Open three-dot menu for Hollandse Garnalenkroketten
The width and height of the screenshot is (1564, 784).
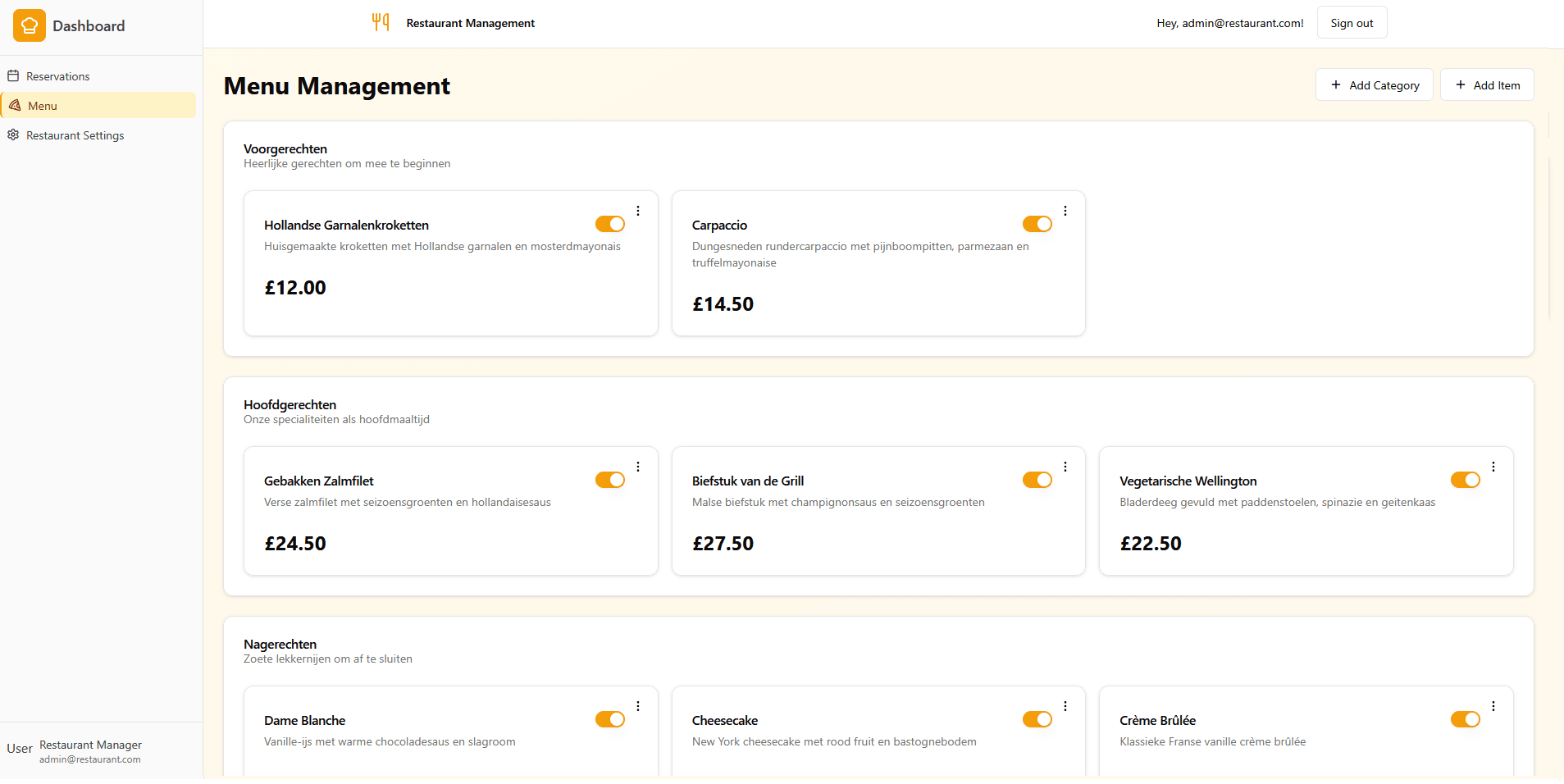pos(637,211)
